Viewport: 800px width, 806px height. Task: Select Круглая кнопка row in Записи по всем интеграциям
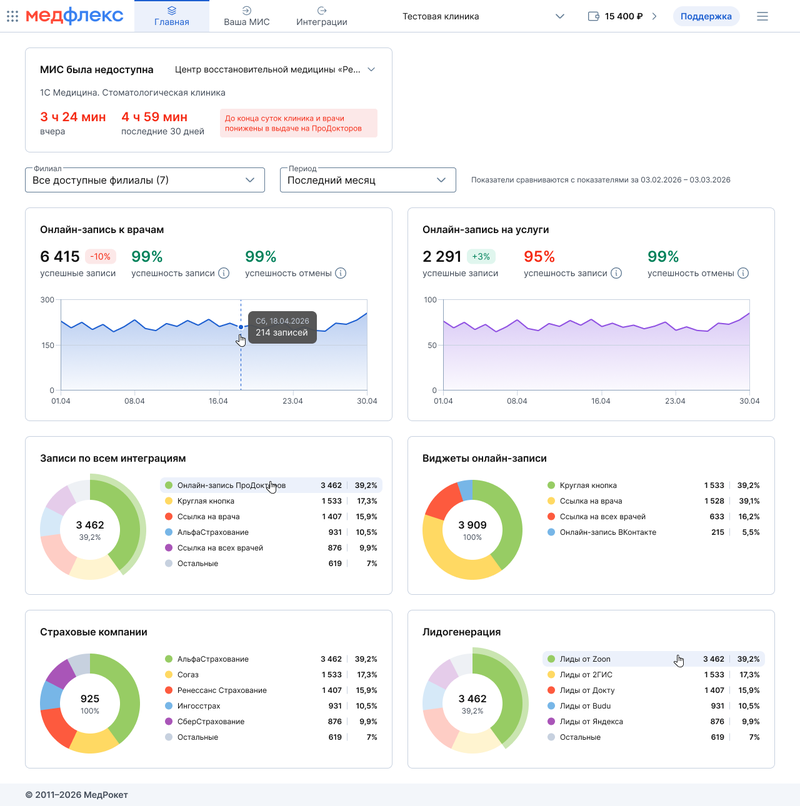coord(271,501)
